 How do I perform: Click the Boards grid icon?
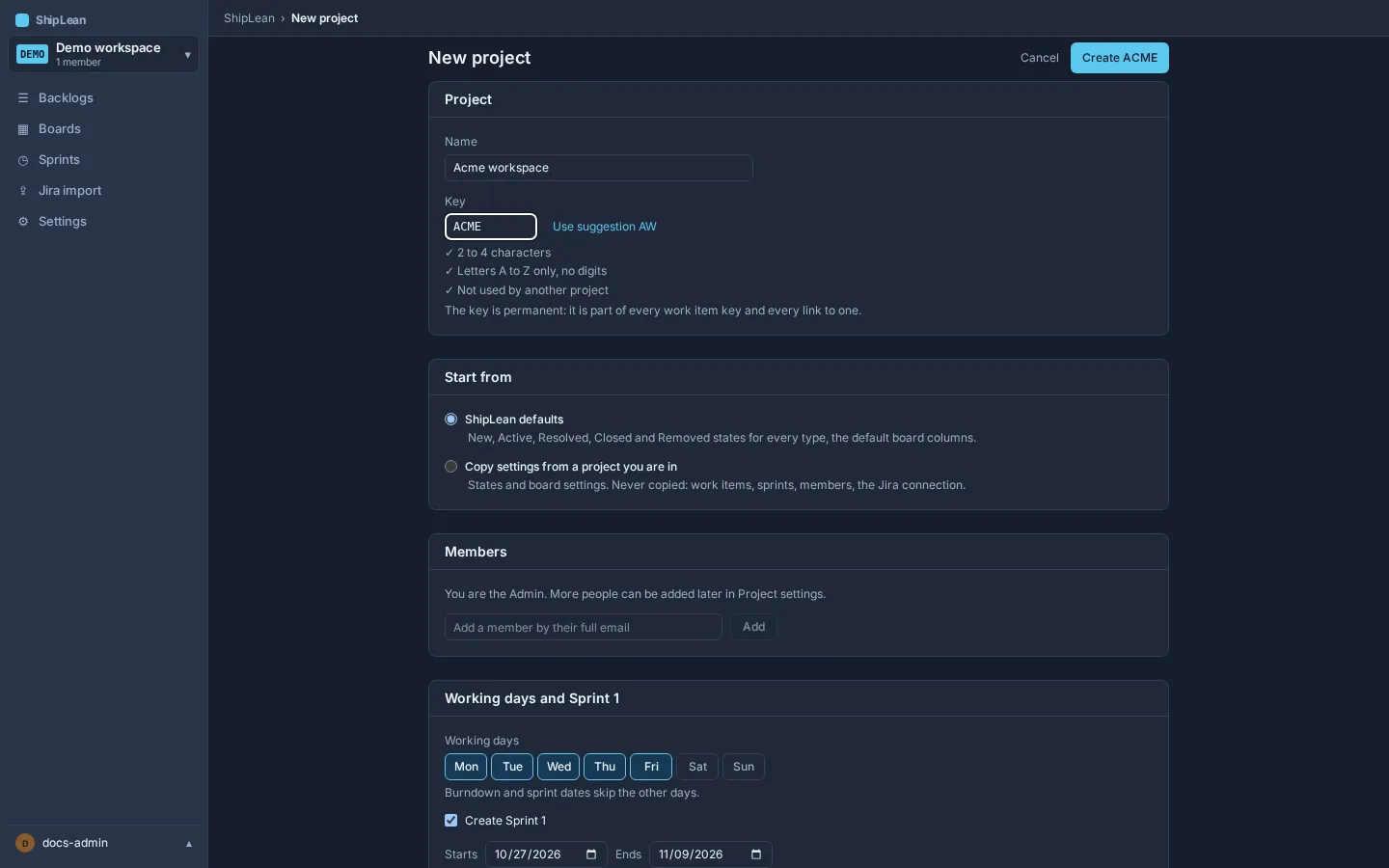click(23, 129)
